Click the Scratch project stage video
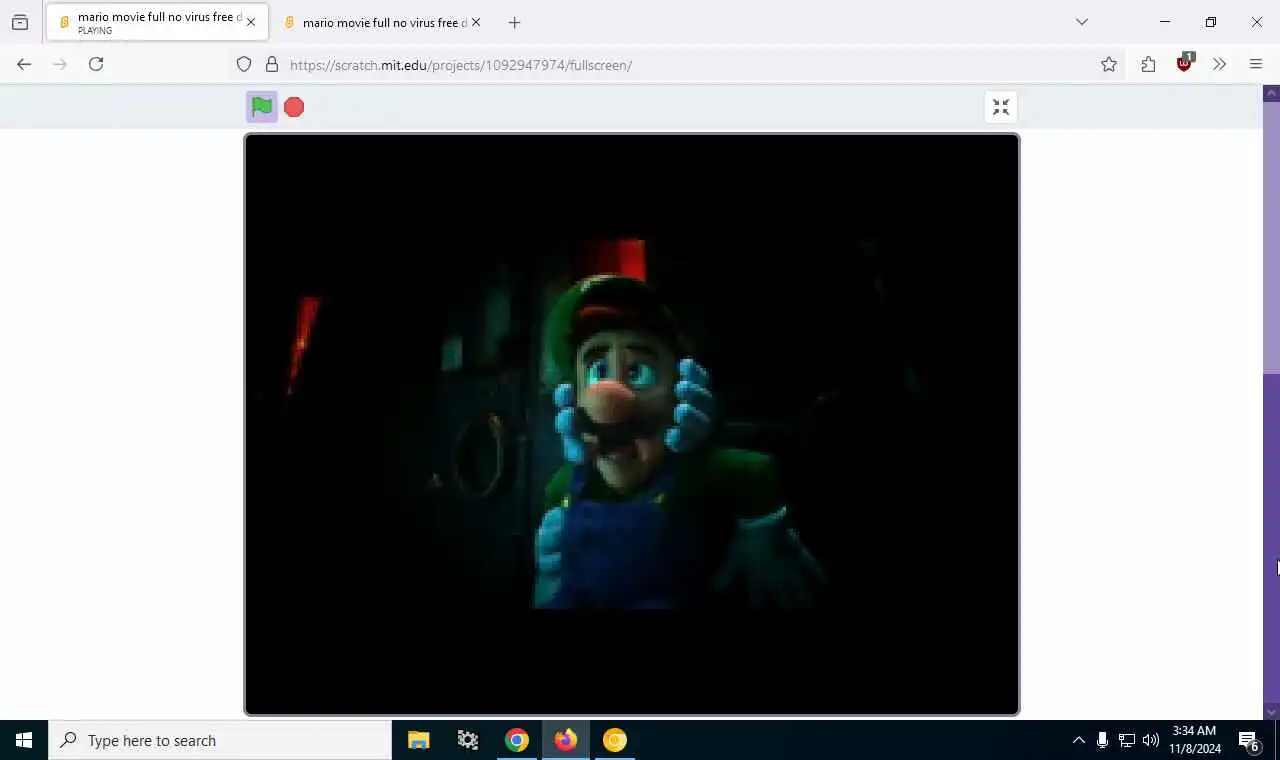Viewport: 1280px width, 760px height. coord(632,424)
